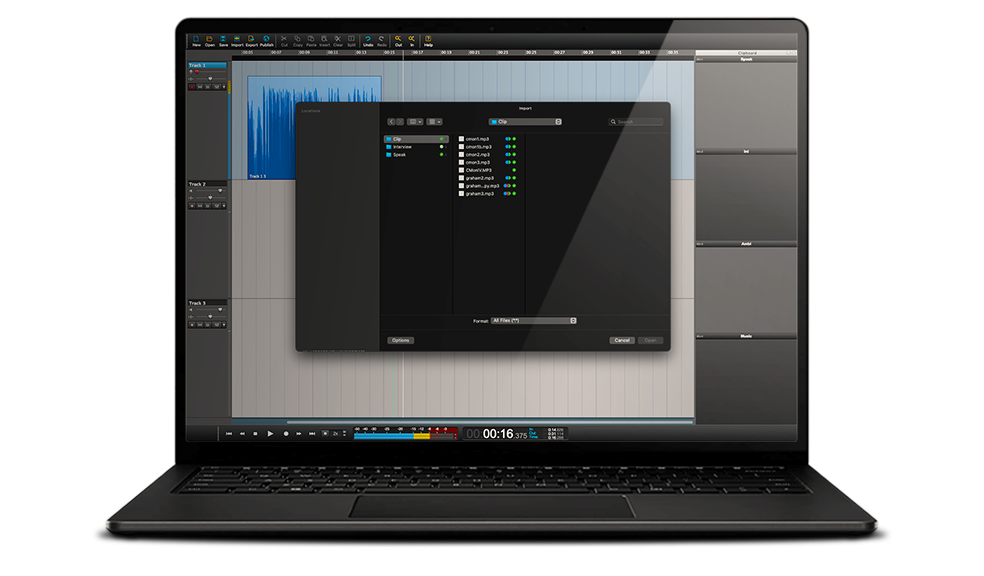Toggle Solo on Track 3
The width and height of the screenshot is (984, 576).
tap(208, 325)
